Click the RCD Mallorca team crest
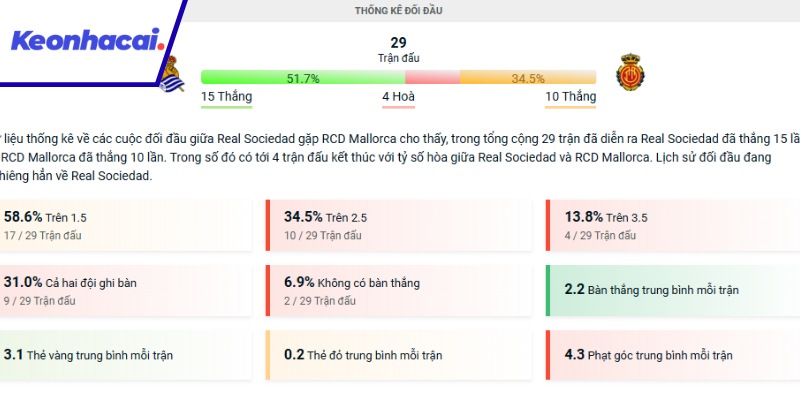Image resolution: width=800 pixels, height=400 pixels. click(x=630, y=72)
